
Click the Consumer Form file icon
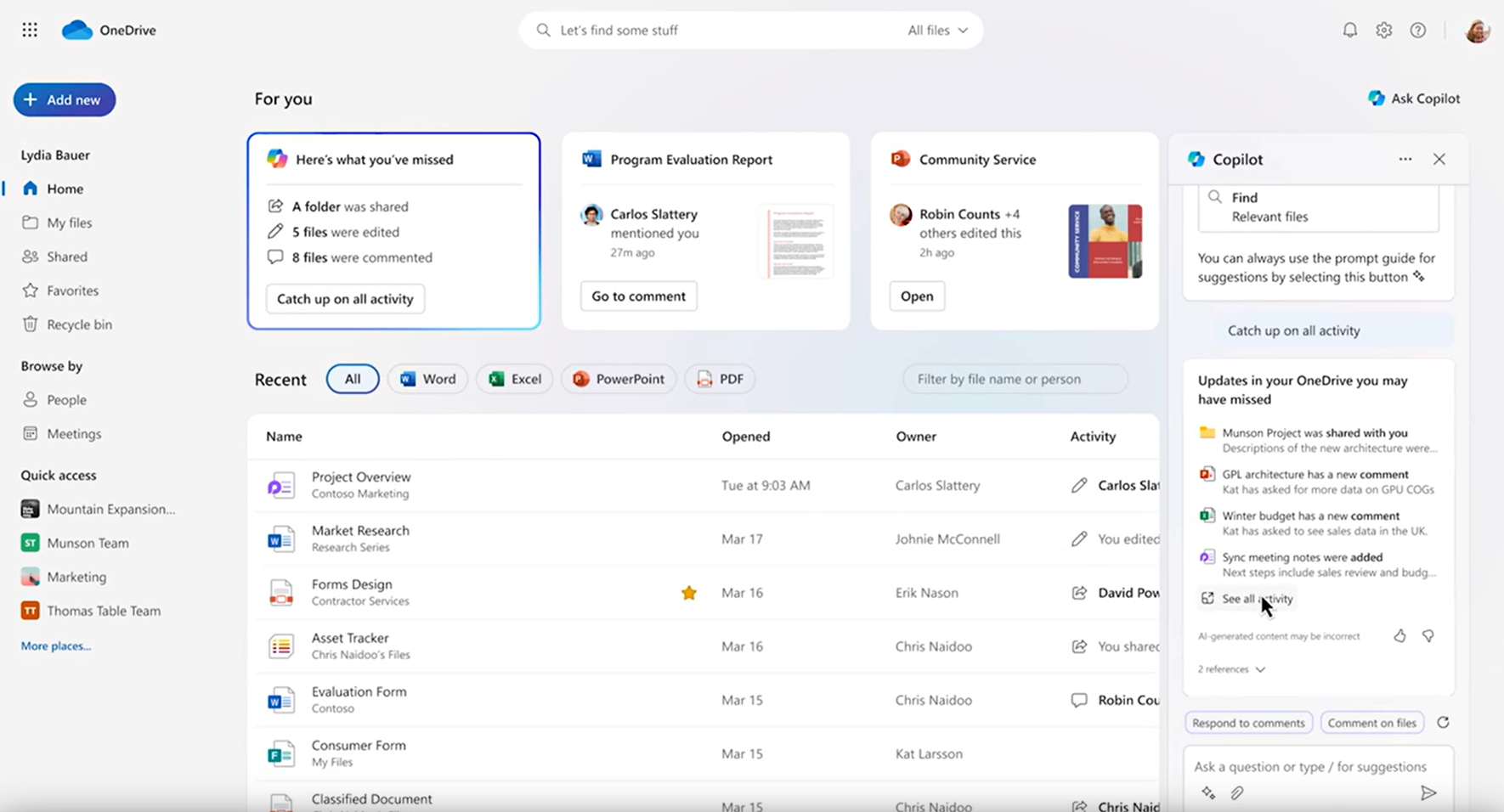(280, 753)
